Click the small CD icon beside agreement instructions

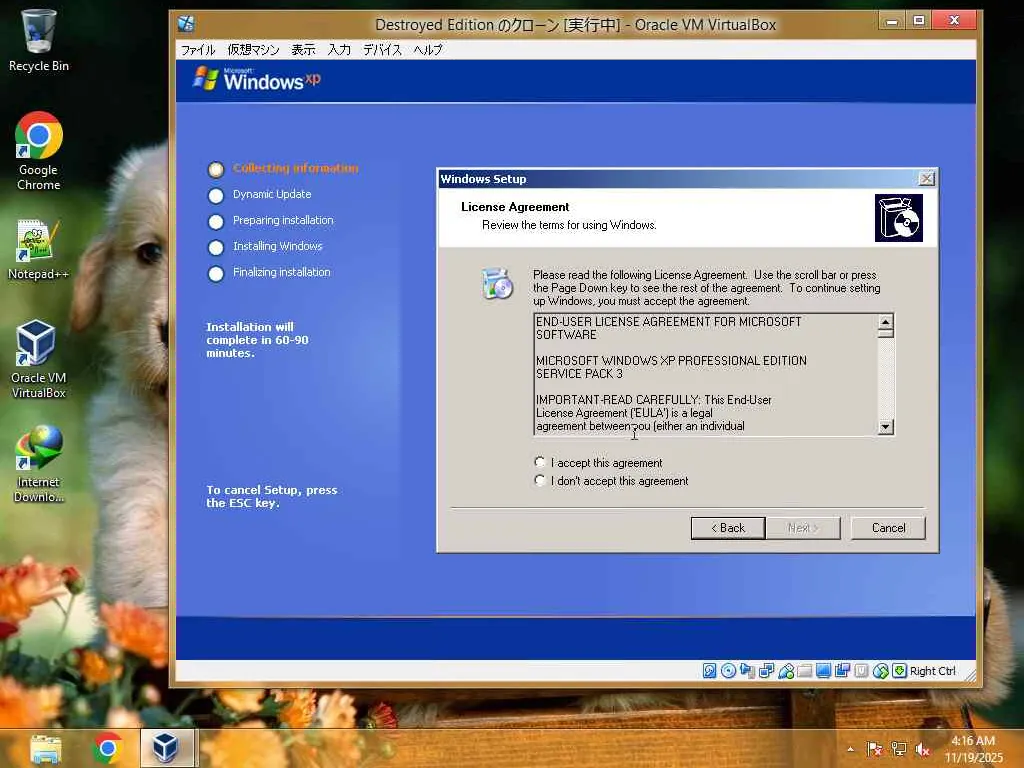(x=498, y=283)
